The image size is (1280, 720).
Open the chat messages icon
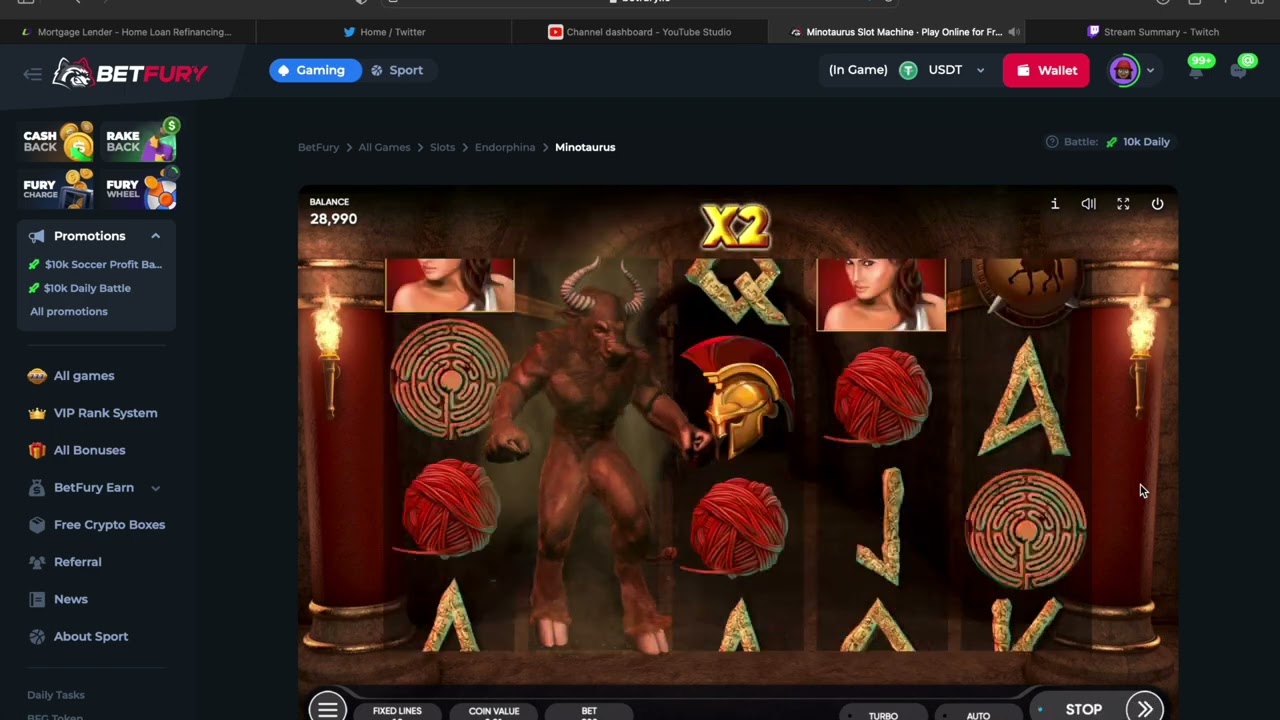pyautogui.click(x=1238, y=70)
